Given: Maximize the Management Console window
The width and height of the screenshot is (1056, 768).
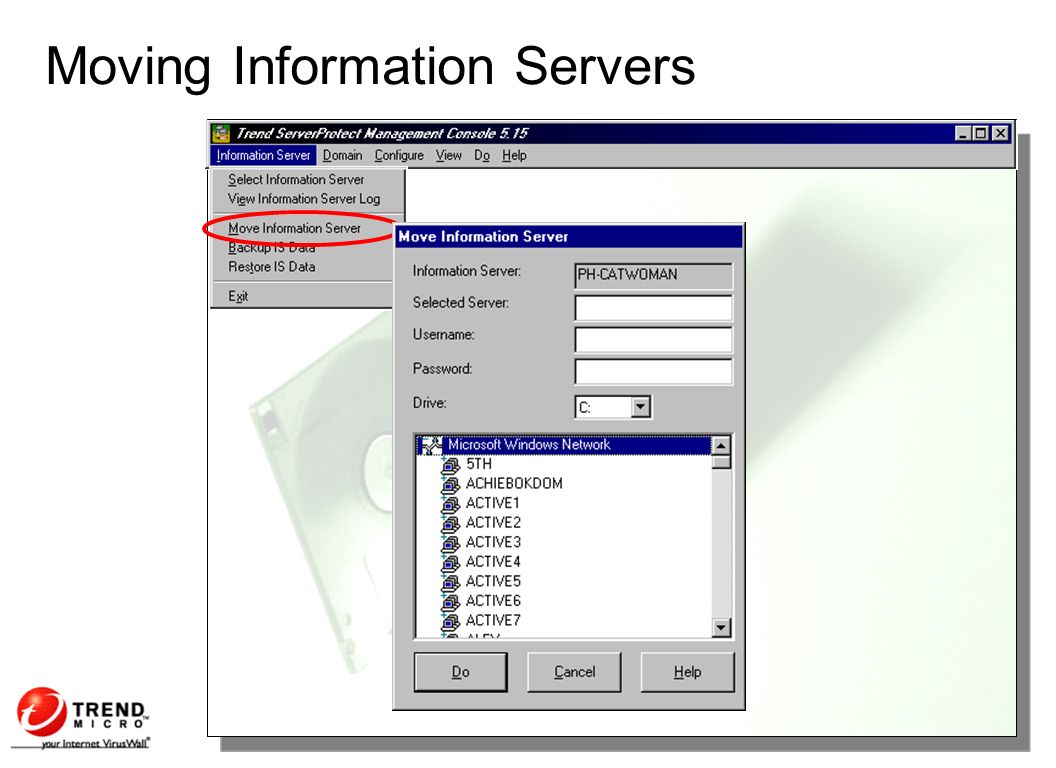Looking at the screenshot, I should [981, 133].
